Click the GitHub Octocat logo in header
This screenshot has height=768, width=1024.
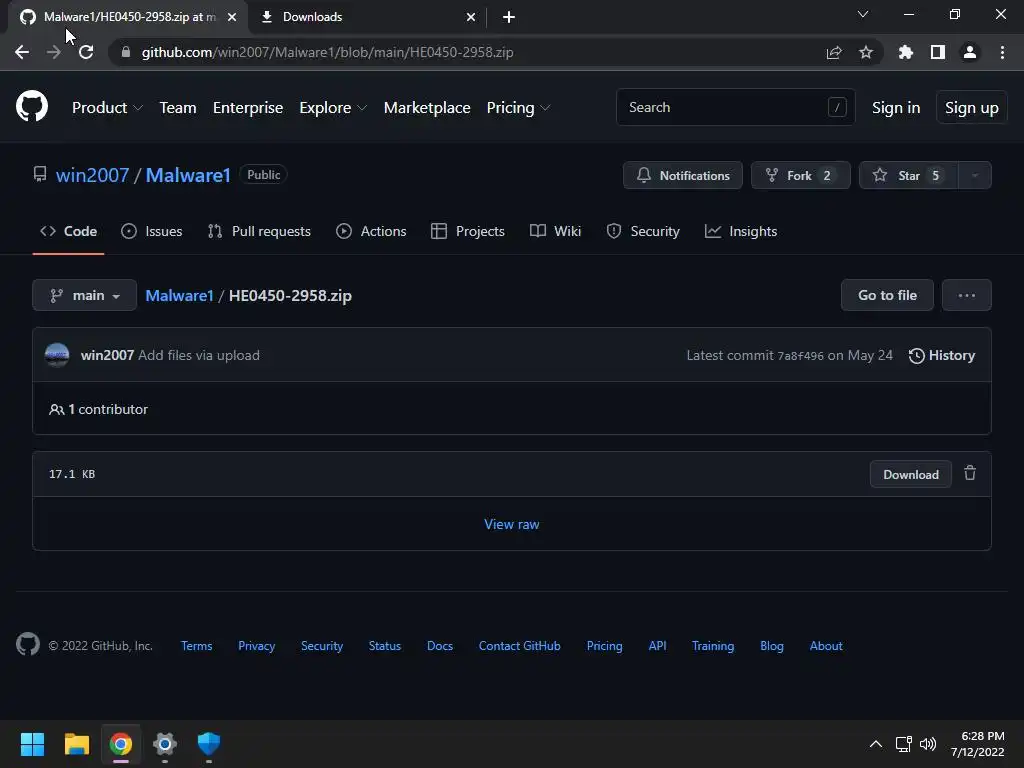tap(31, 107)
